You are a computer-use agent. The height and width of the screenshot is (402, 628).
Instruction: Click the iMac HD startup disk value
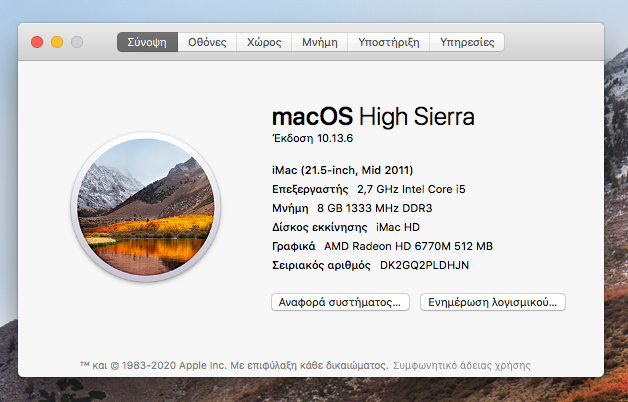tap(398, 227)
